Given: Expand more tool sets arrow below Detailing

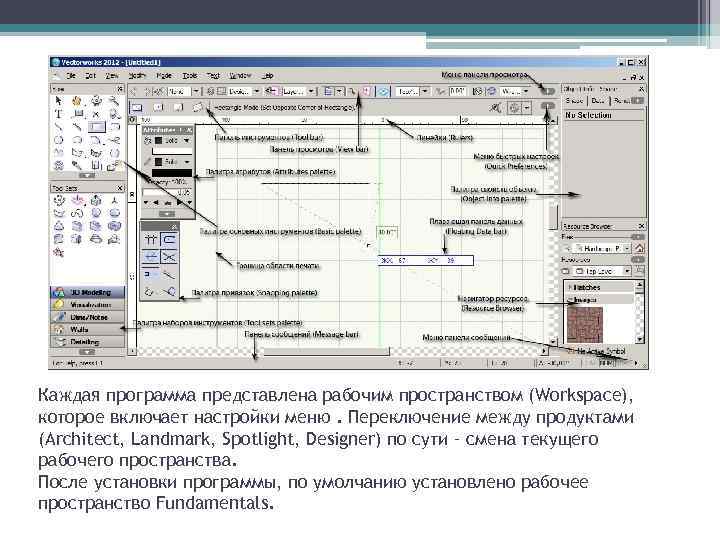Looking at the screenshot, I should [87, 352].
